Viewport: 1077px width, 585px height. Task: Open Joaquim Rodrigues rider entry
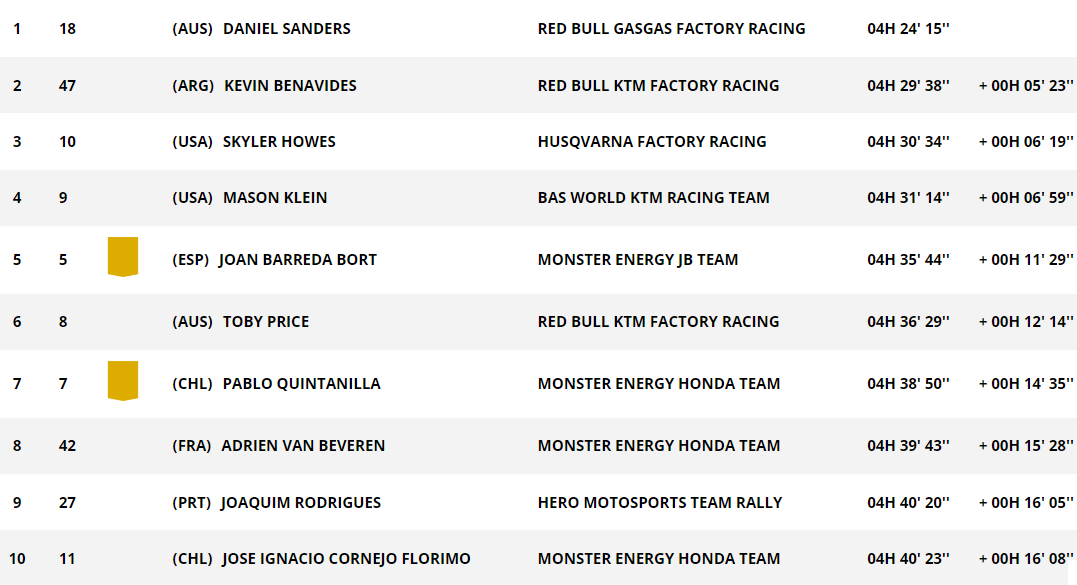click(x=301, y=503)
